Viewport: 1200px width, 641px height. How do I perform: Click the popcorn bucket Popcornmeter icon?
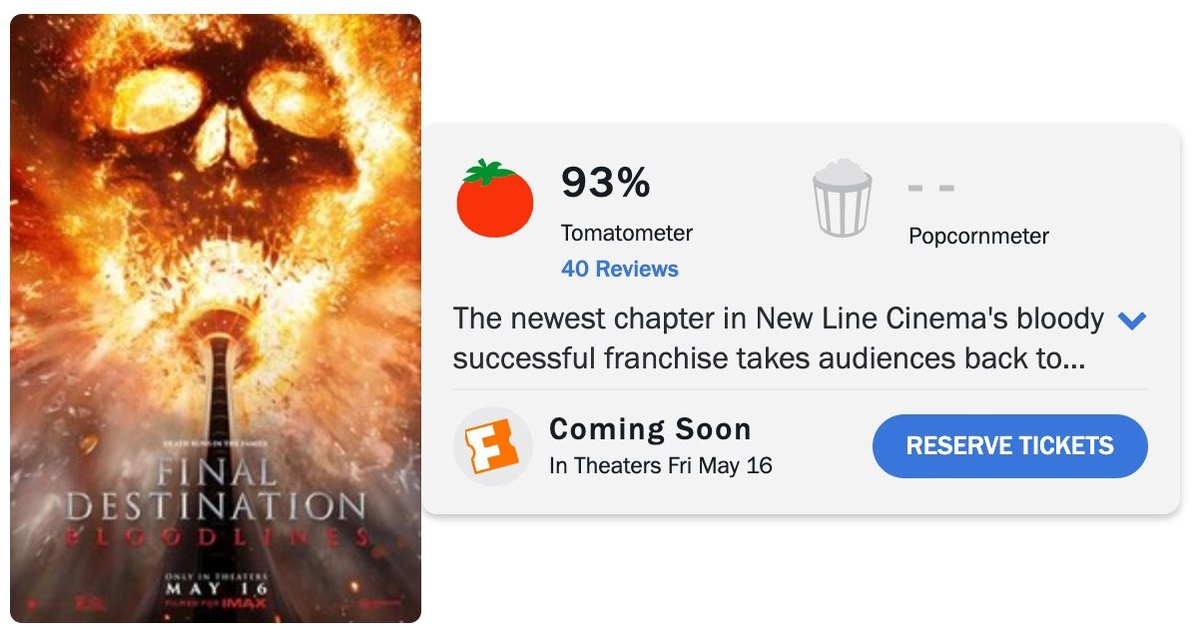[842, 198]
